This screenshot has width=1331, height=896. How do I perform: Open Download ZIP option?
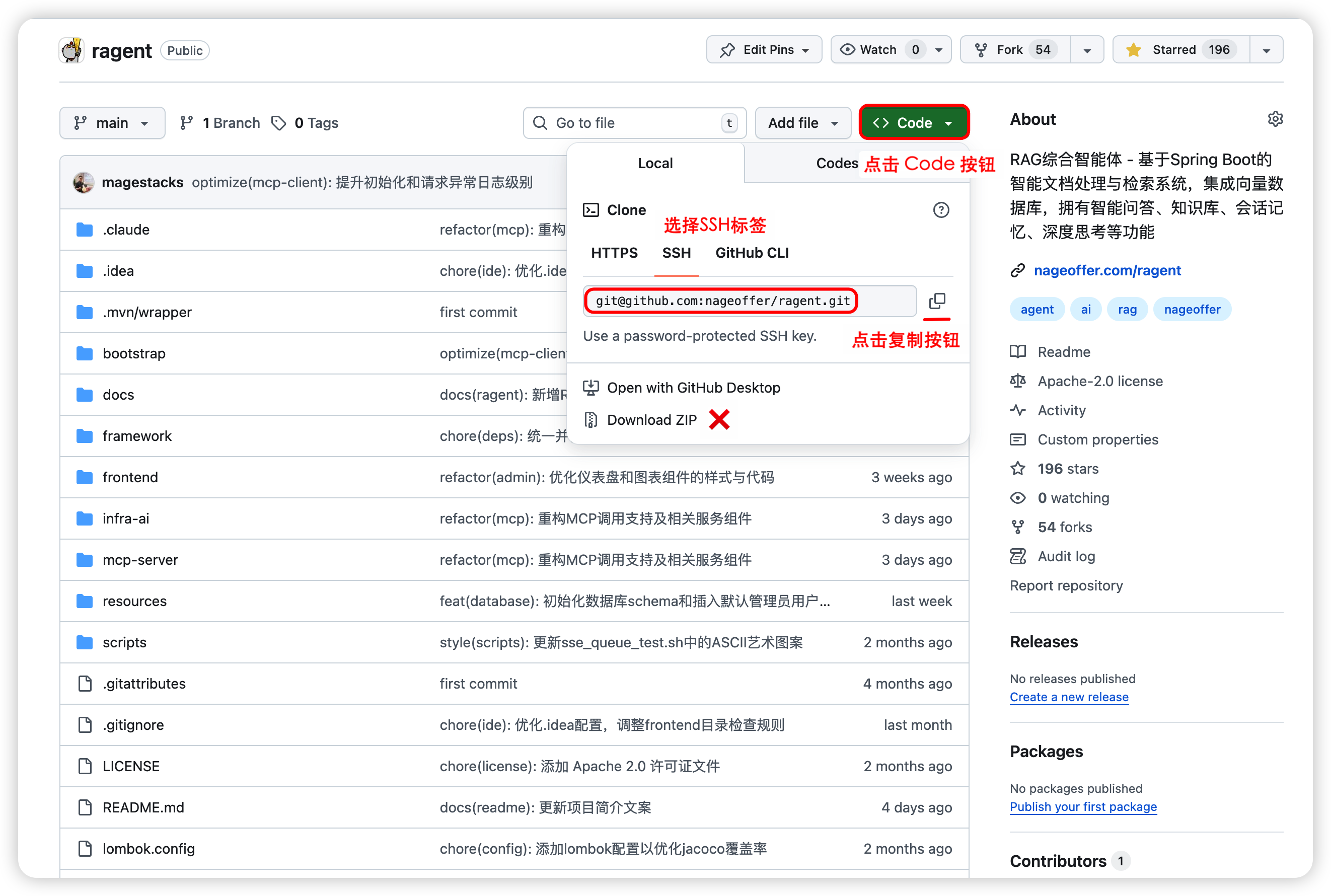coord(651,420)
